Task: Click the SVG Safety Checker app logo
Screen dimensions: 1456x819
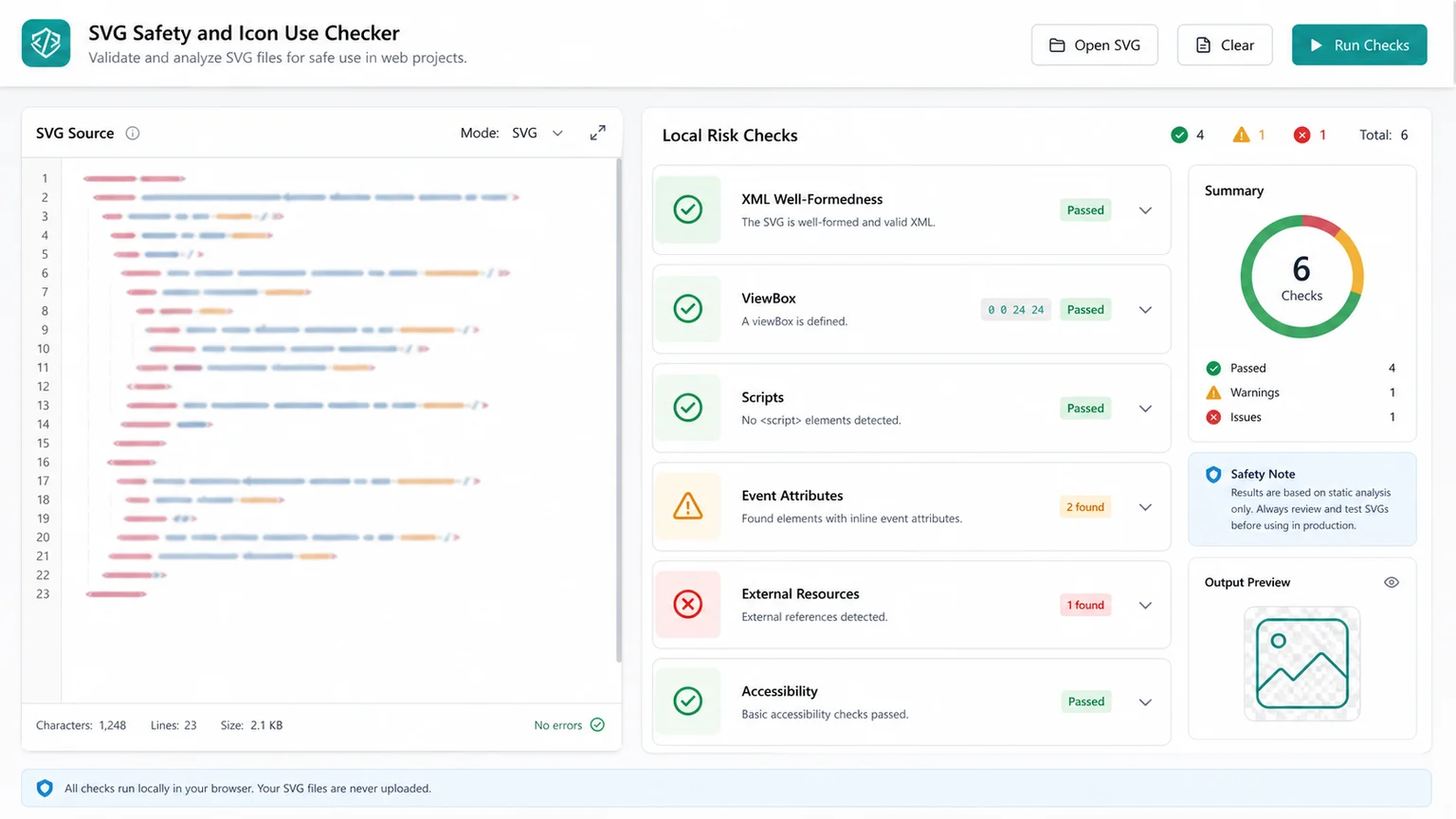Action: (x=45, y=43)
